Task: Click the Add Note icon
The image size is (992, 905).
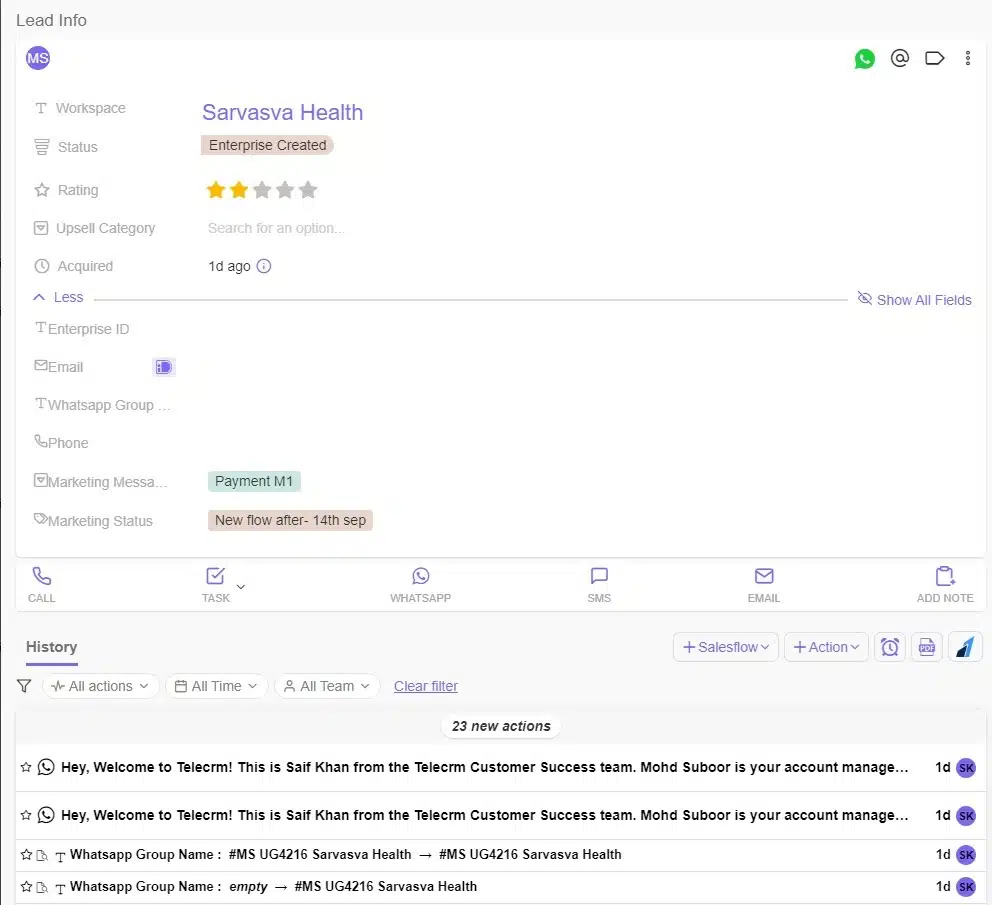Action: click(x=943, y=576)
